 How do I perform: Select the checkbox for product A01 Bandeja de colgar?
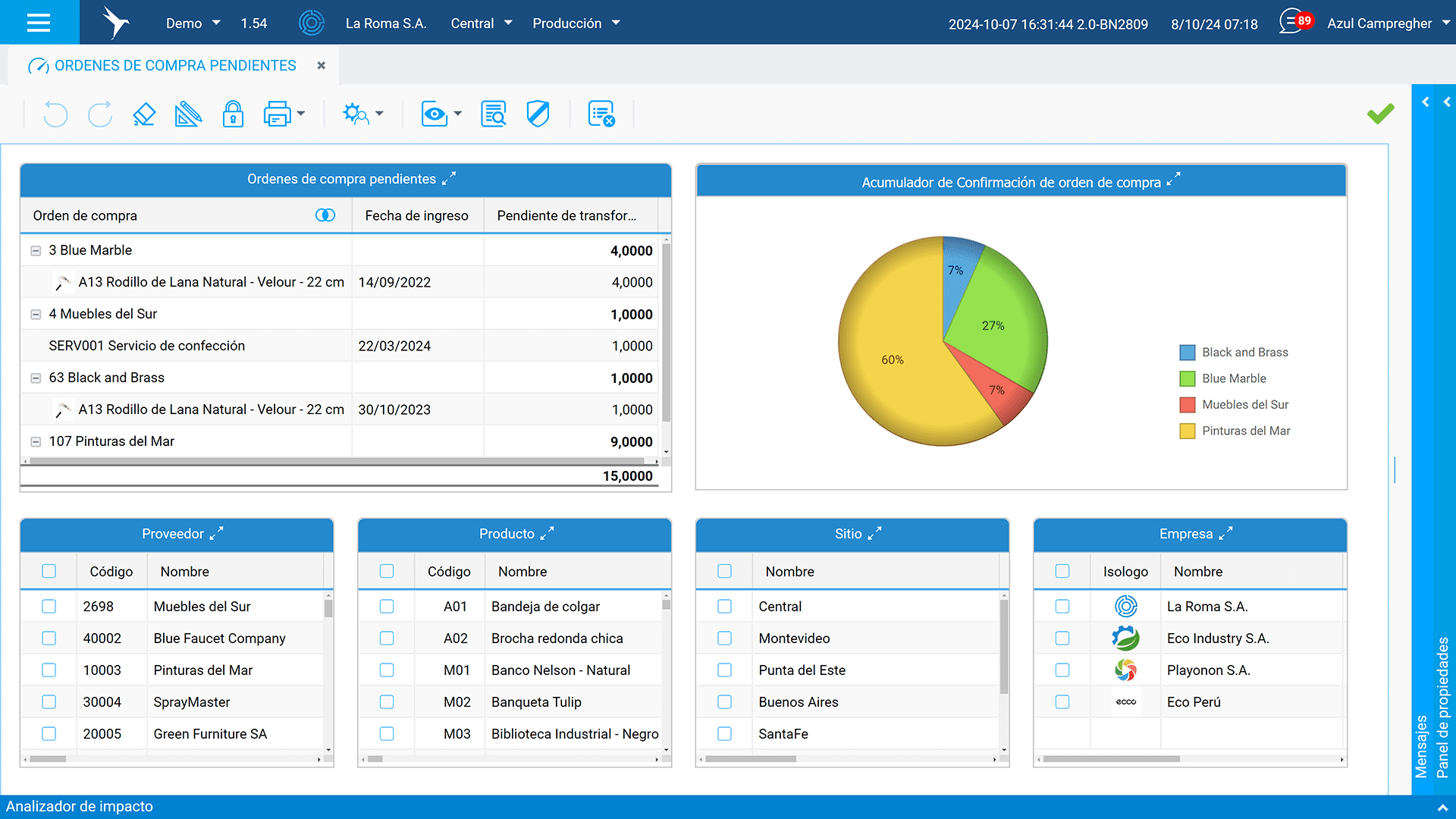point(387,606)
